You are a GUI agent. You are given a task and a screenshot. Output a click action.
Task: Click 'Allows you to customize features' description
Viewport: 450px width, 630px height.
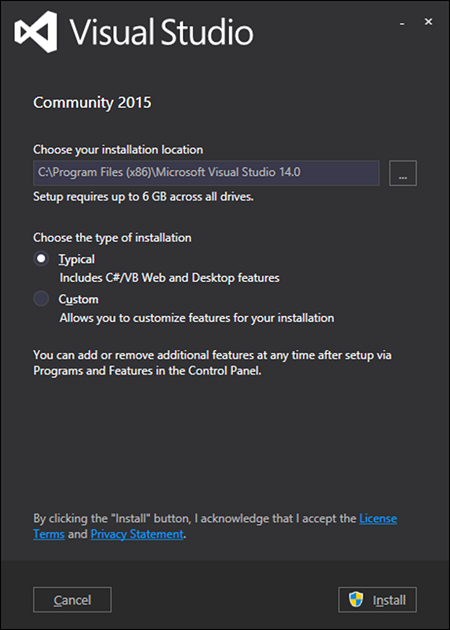197,318
